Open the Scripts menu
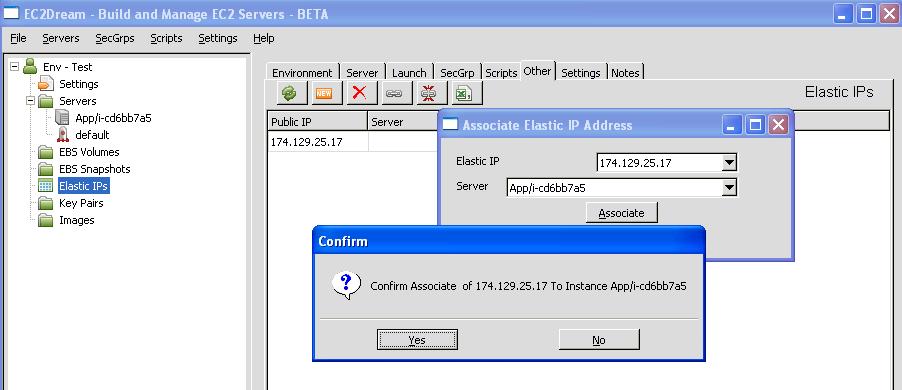The image size is (902, 390). click(x=166, y=39)
